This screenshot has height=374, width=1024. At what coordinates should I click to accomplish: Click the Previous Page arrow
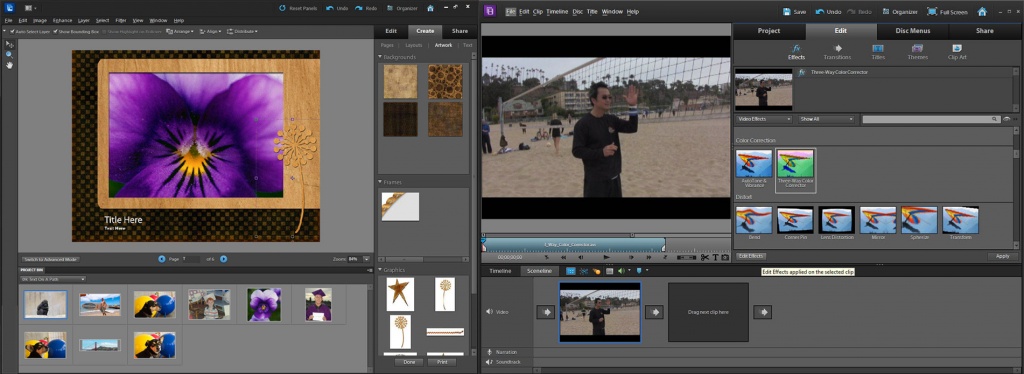[x=161, y=259]
